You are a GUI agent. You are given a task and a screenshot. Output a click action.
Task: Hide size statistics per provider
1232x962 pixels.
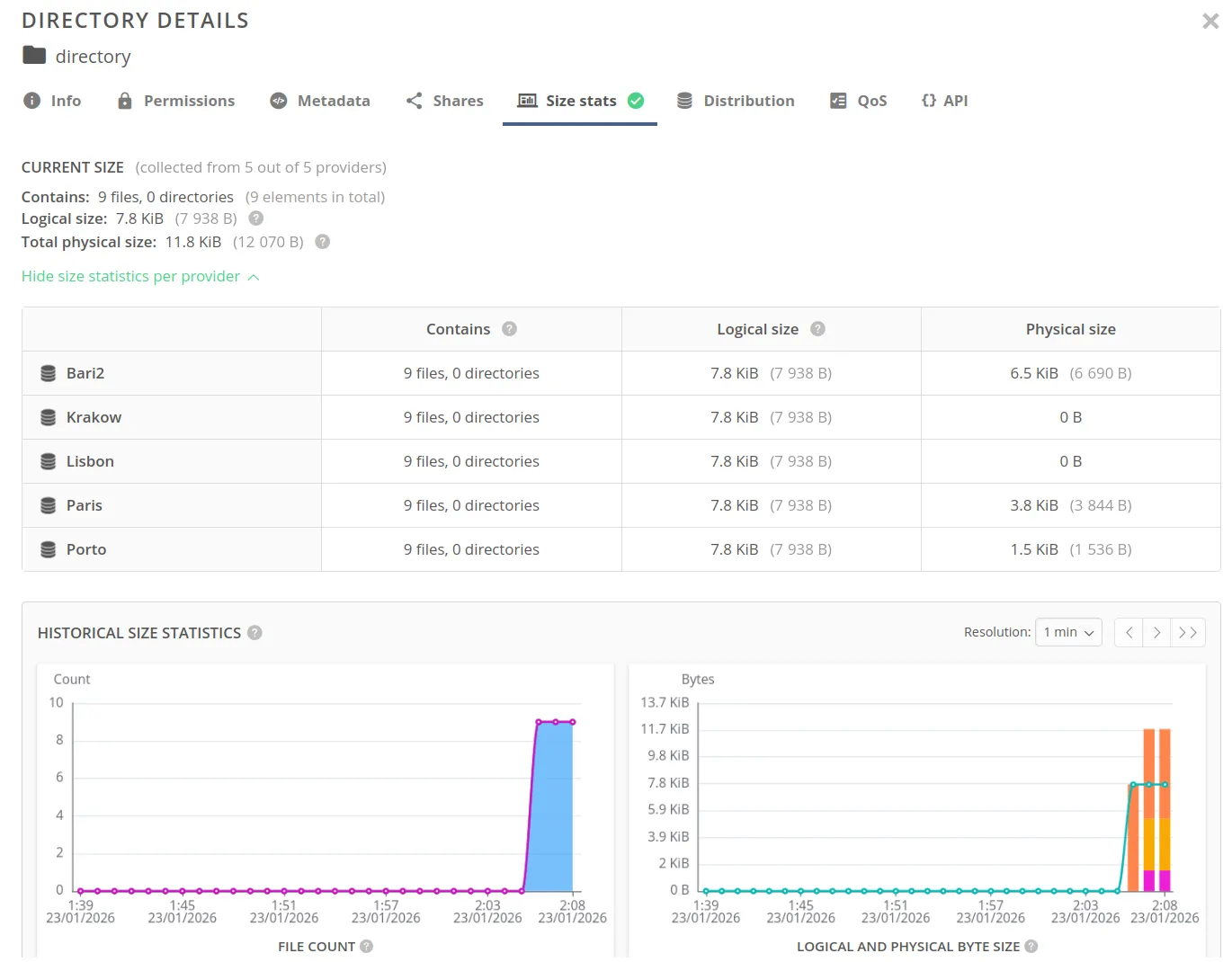click(140, 277)
